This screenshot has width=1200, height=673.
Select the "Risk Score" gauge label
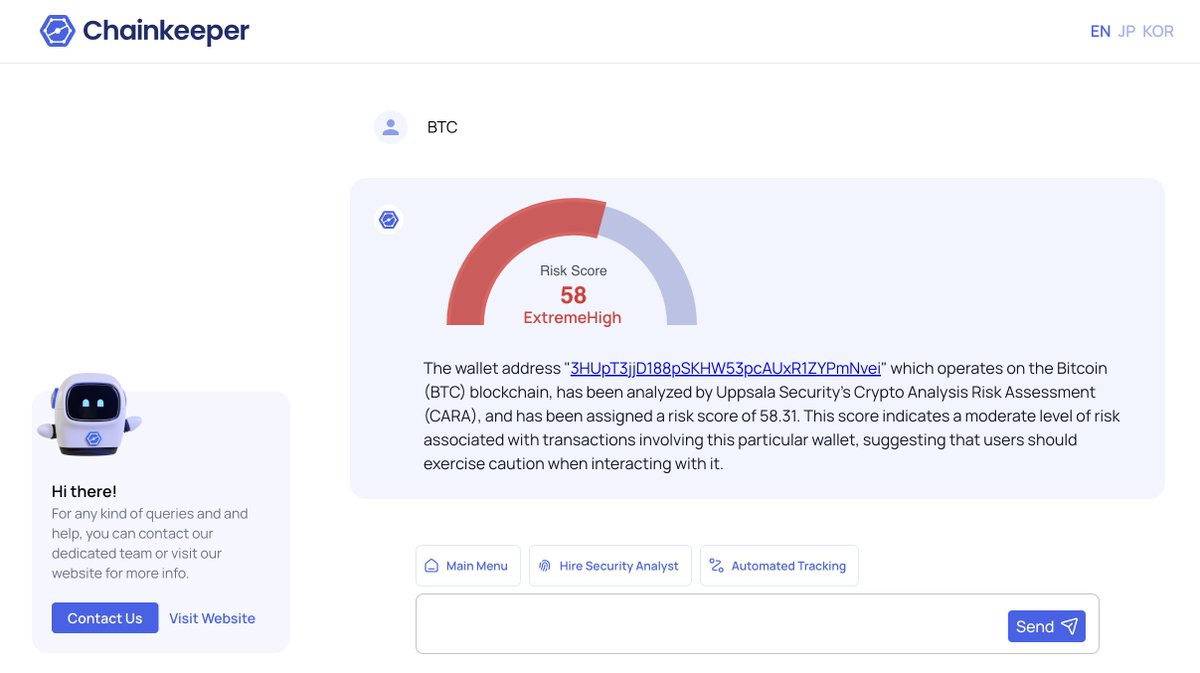coord(573,270)
